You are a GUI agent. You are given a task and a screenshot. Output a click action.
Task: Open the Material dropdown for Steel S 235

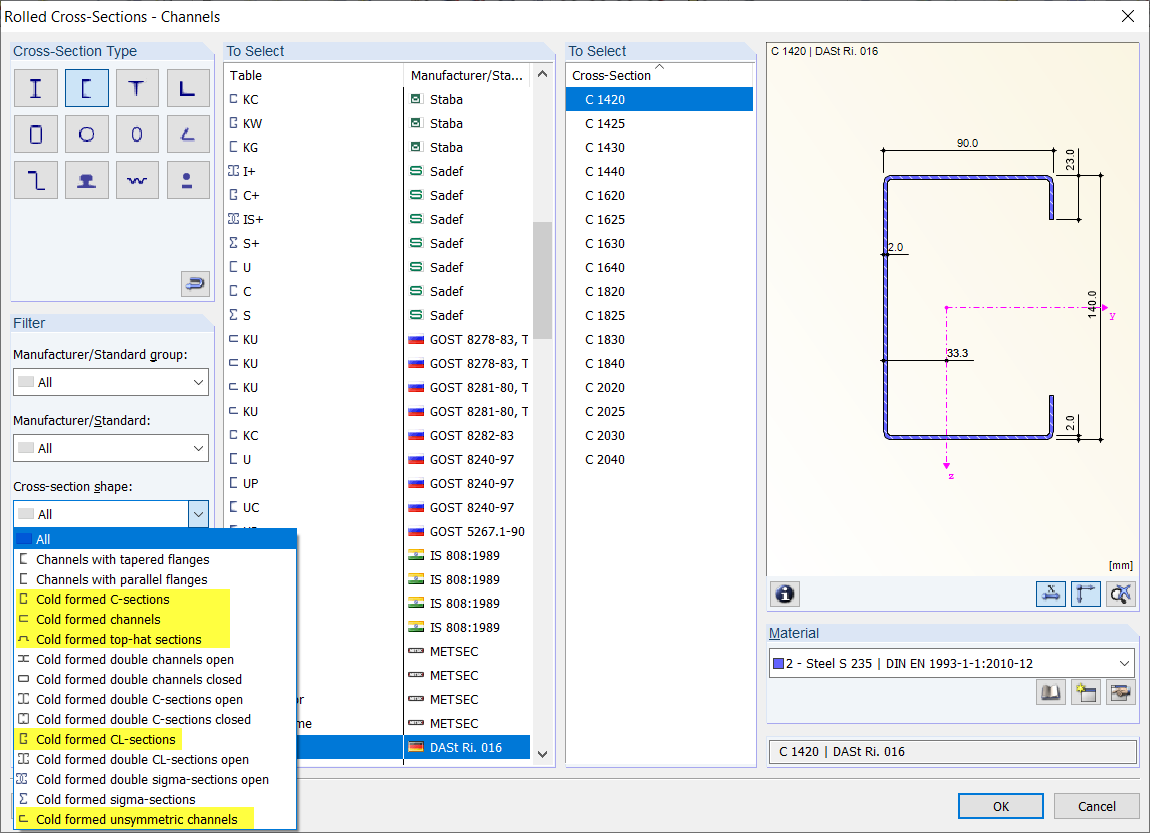952,662
